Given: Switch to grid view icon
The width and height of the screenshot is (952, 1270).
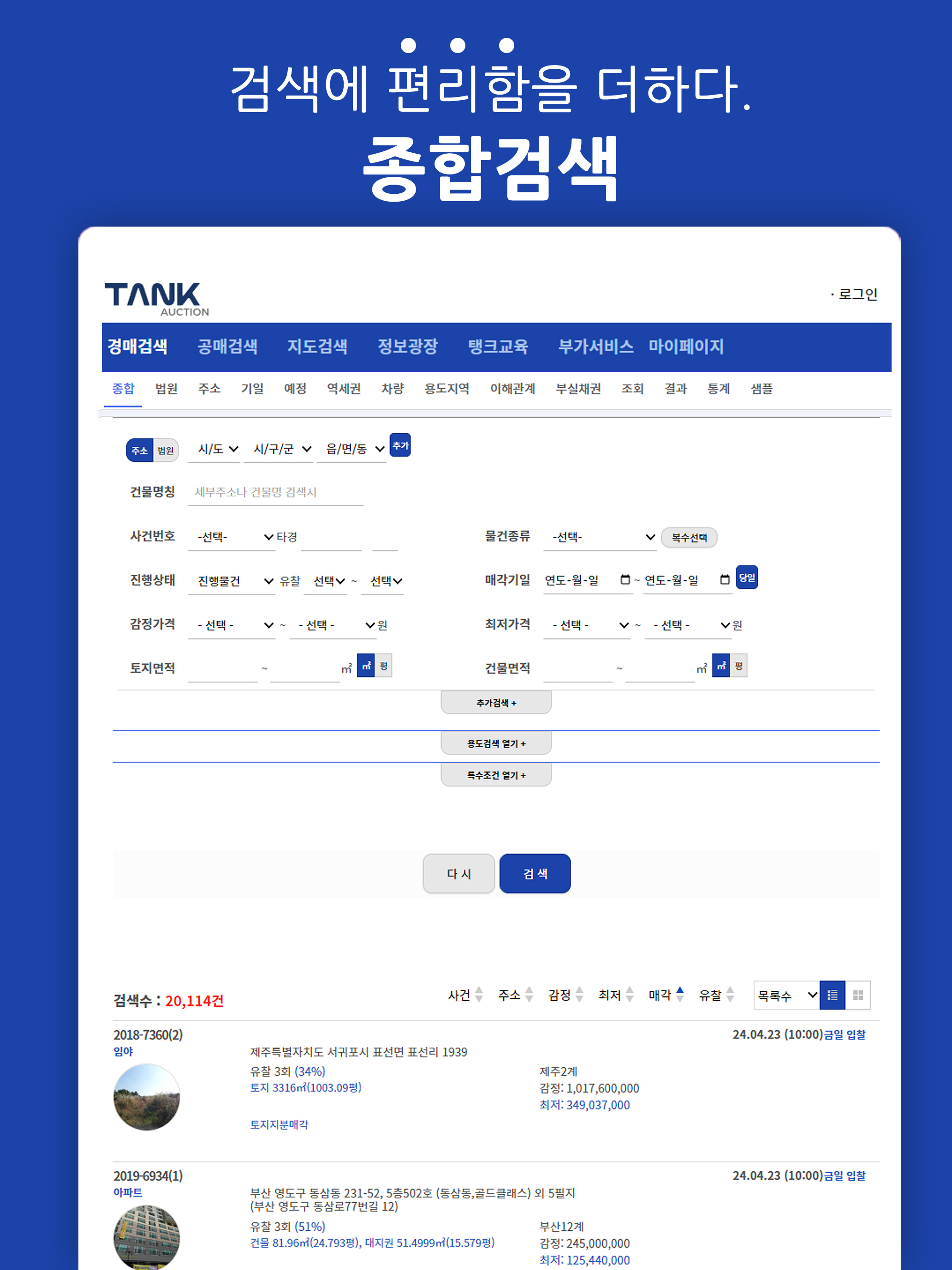Looking at the screenshot, I should (857, 995).
